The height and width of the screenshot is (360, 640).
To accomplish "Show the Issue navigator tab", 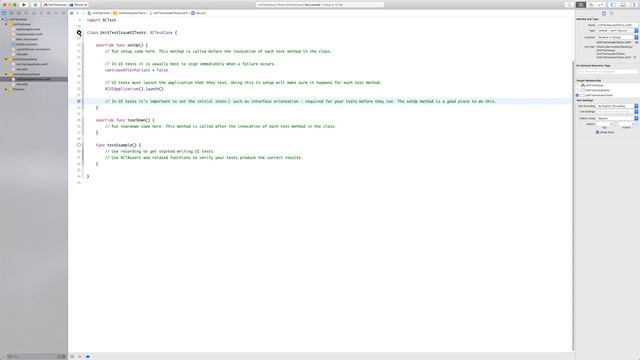I will [x=34, y=13].
